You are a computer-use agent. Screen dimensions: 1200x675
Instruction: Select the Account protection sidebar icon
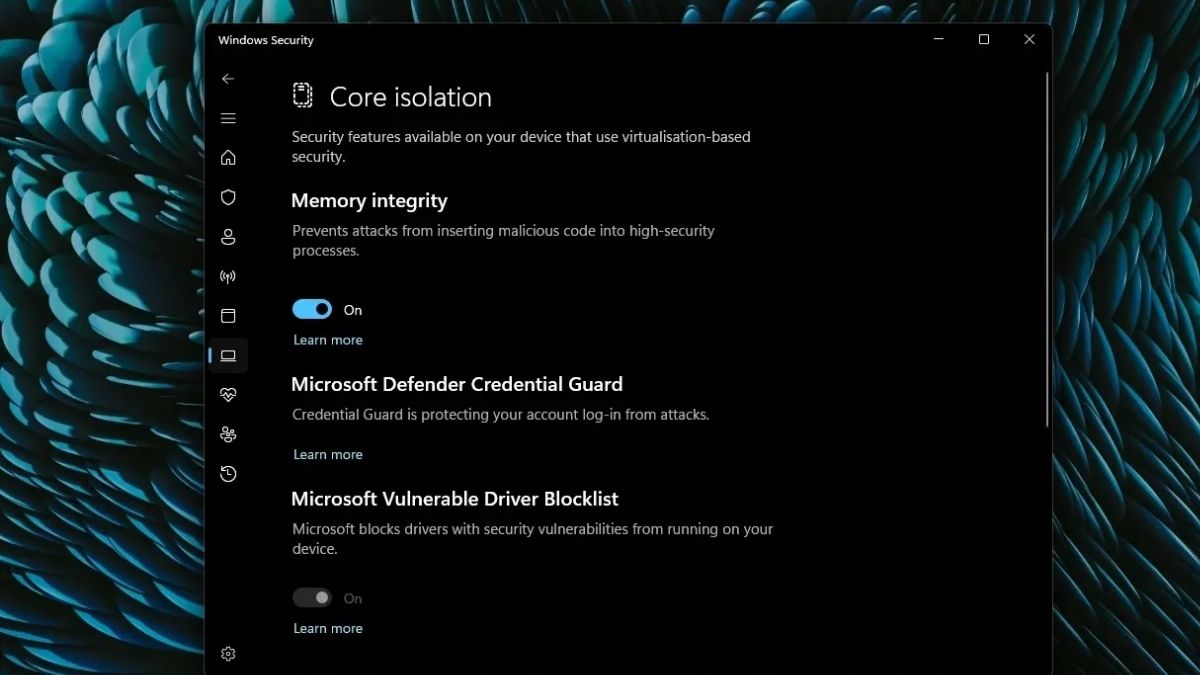point(228,237)
